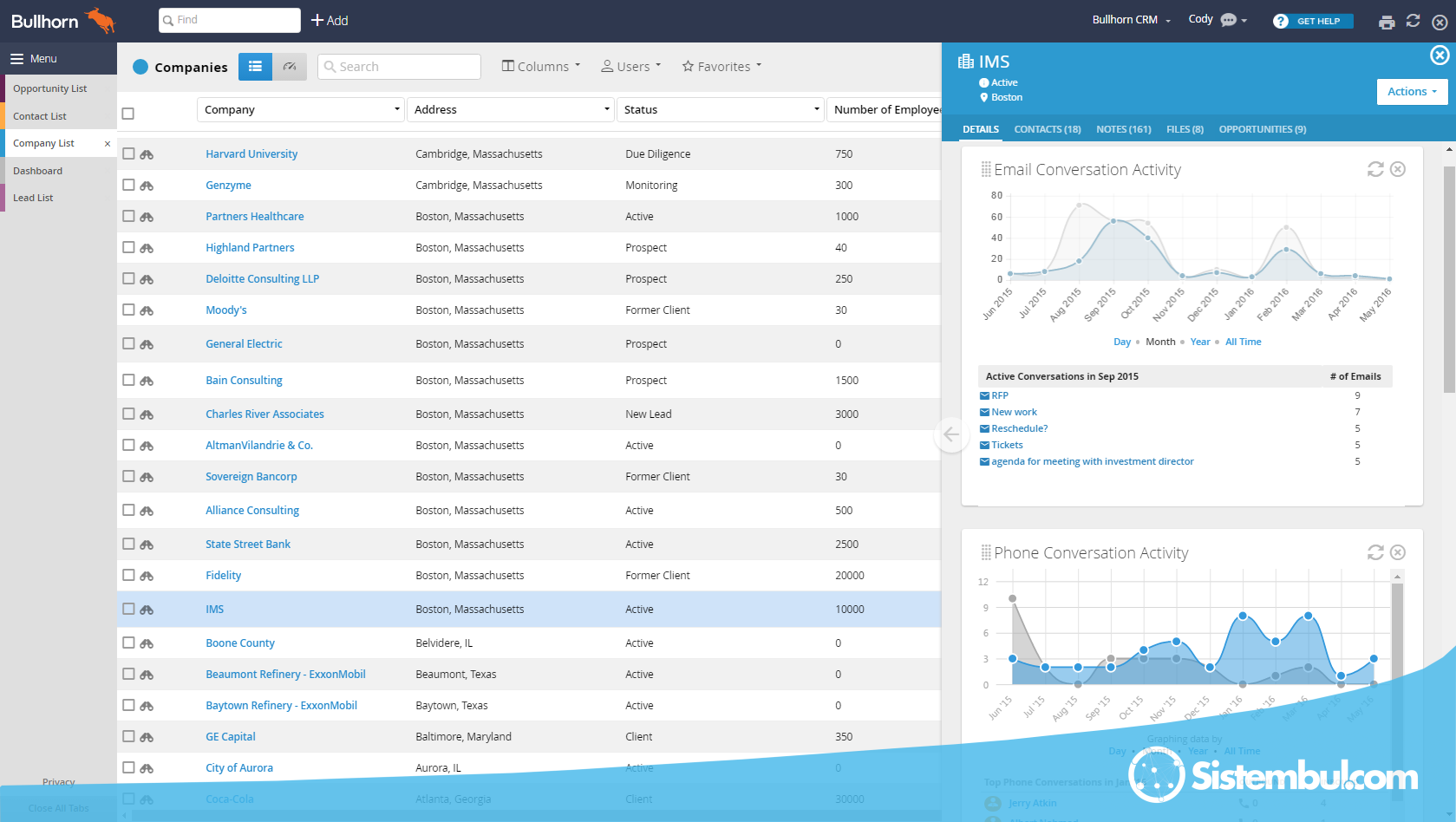
Task: Close the IMS preview panel
Action: click(x=1440, y=55)
